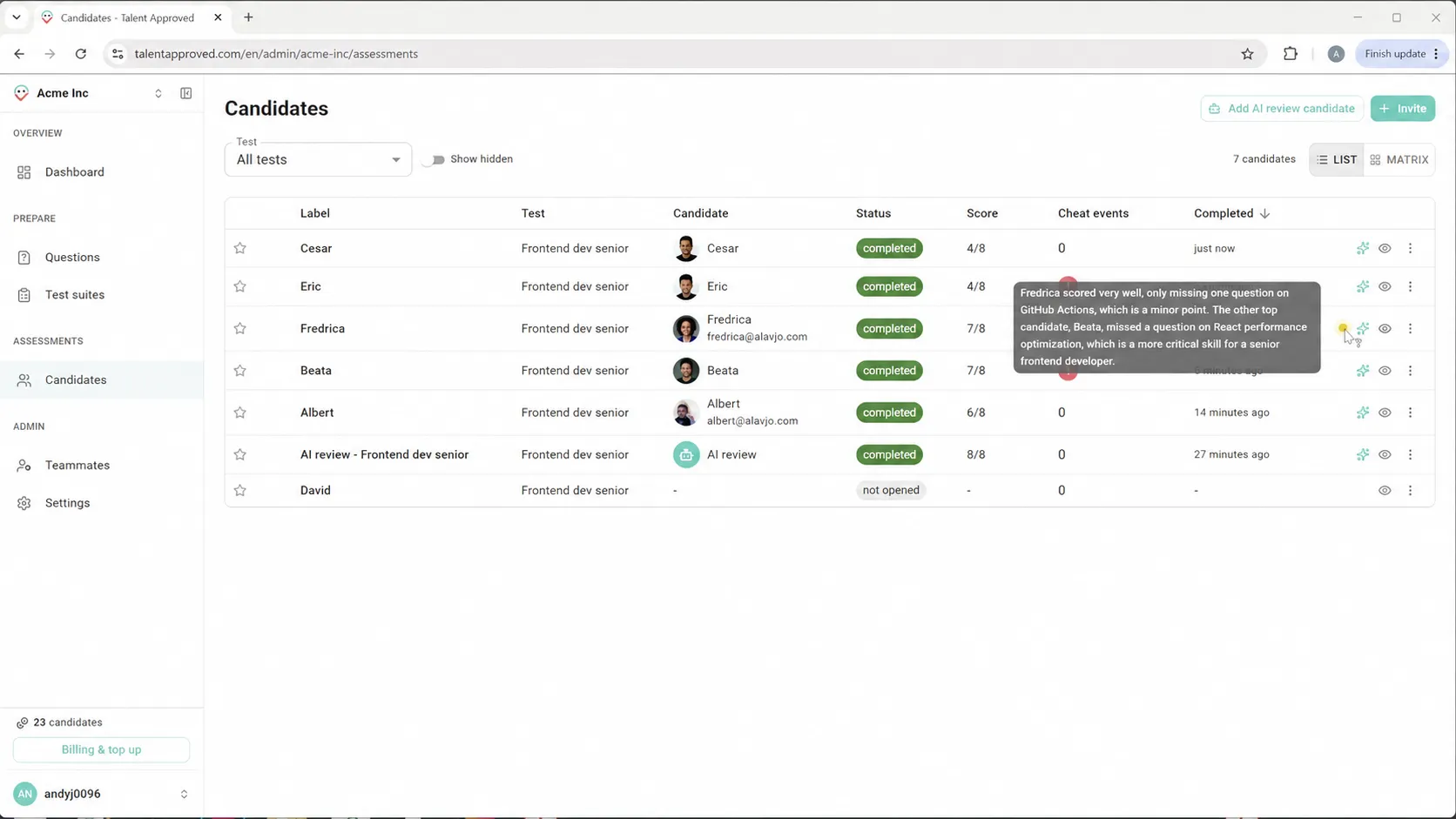Open the Finish update menu
1456x819 pixels.
coord(1402,54)
